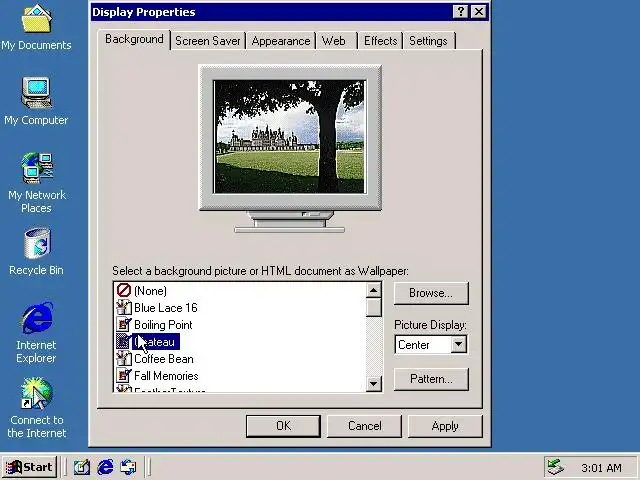This screenshot has height=480, width=640.
Task: Open the Start menu
Action: tap(29, 467)
